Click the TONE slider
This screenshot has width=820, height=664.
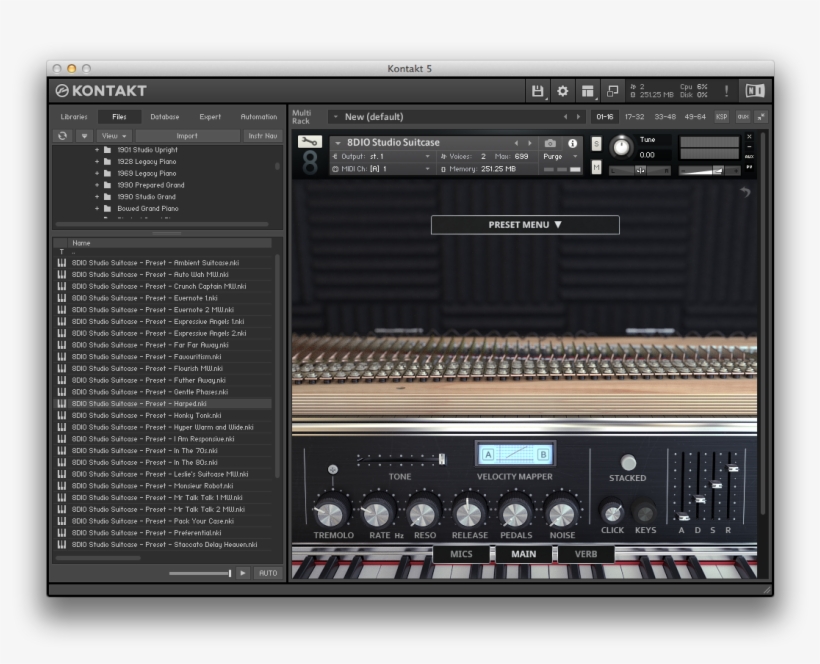(401, 459)
